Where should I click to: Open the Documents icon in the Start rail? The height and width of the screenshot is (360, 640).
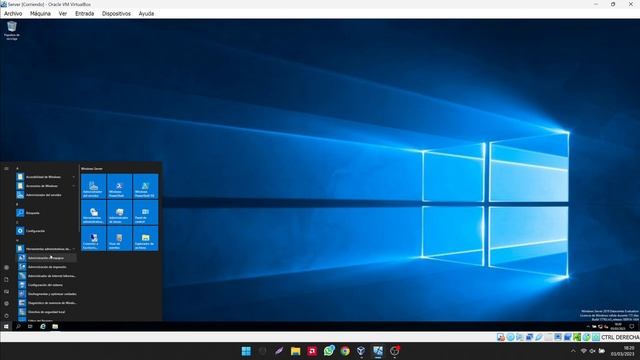tap(6, 280)
